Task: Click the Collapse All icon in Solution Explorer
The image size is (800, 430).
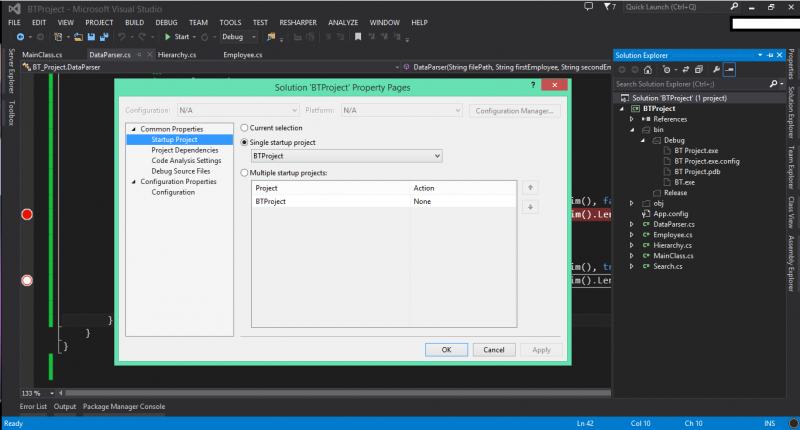Action: [x=699, y=70]
